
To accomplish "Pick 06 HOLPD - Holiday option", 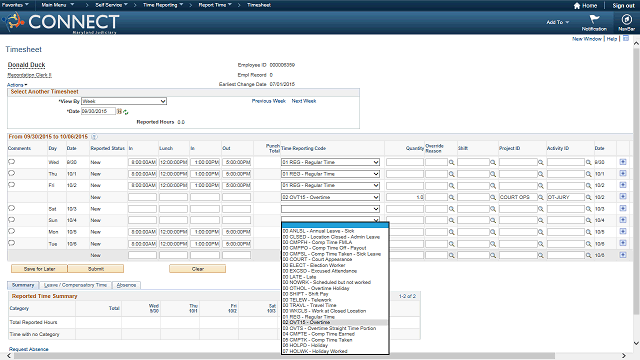I will pyautogui.click(x=335, y=345).
